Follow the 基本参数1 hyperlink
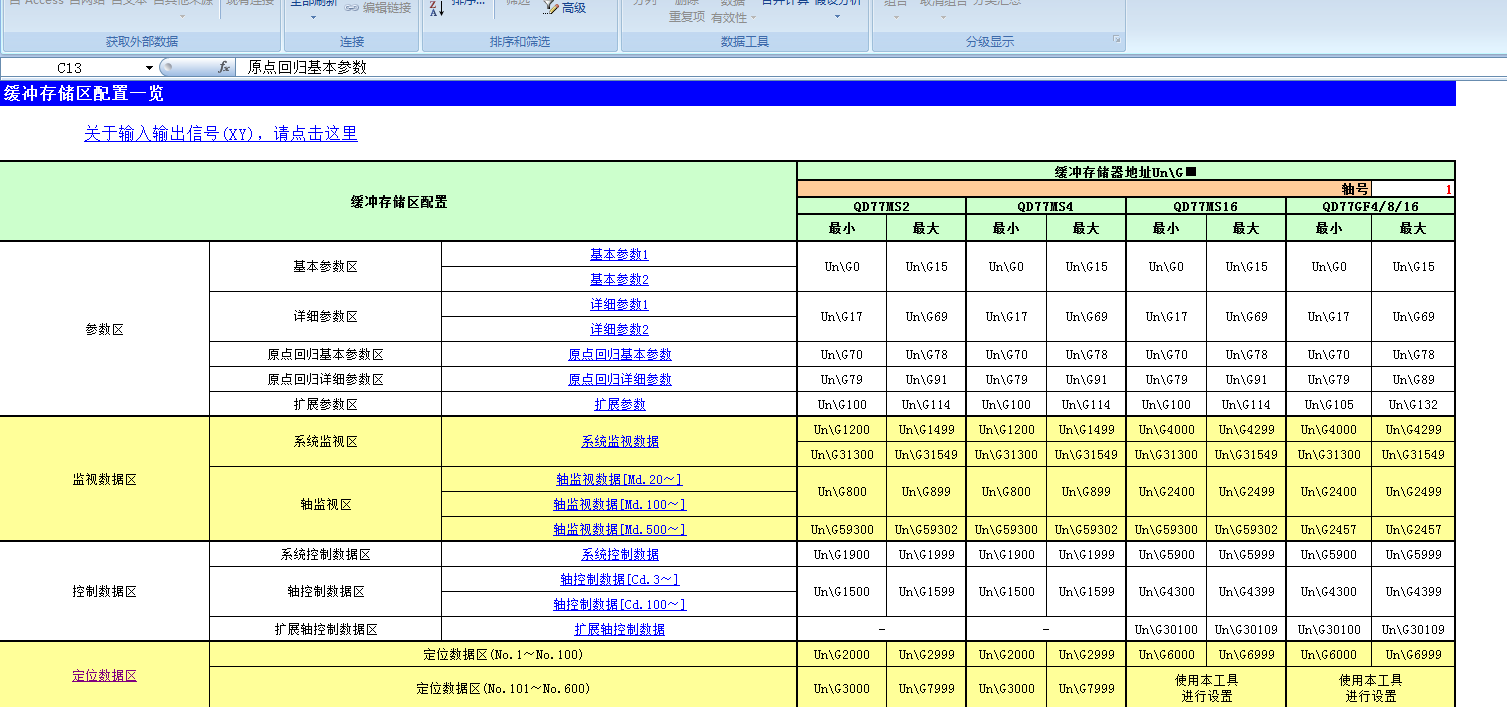 point(619,255)
